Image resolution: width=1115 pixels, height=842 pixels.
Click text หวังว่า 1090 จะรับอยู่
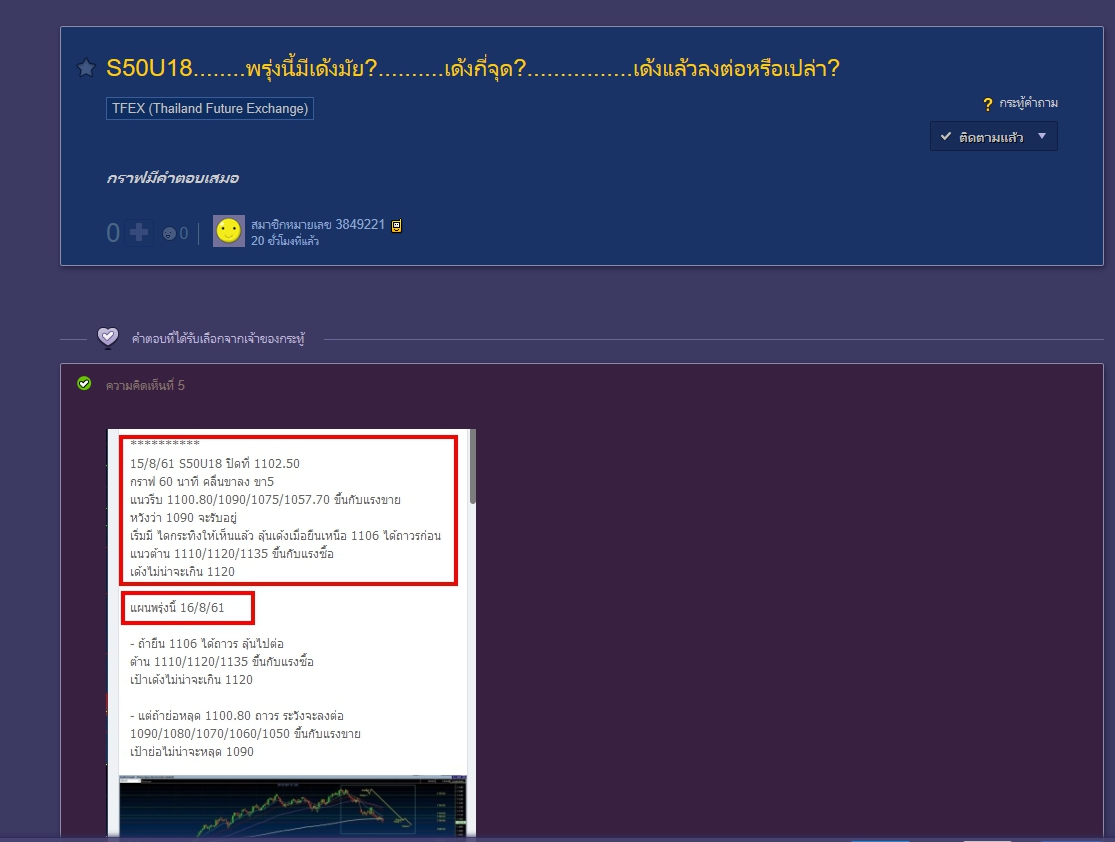point(183,518)
